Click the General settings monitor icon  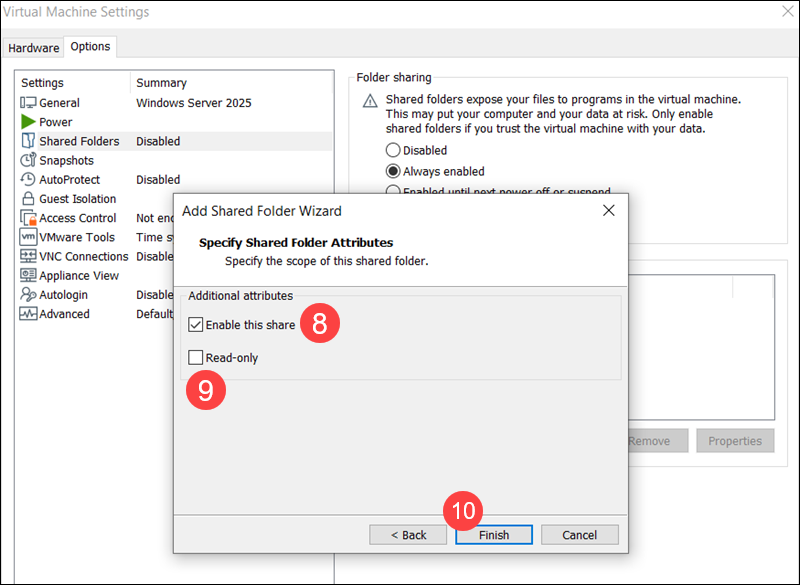pos(28,103)
